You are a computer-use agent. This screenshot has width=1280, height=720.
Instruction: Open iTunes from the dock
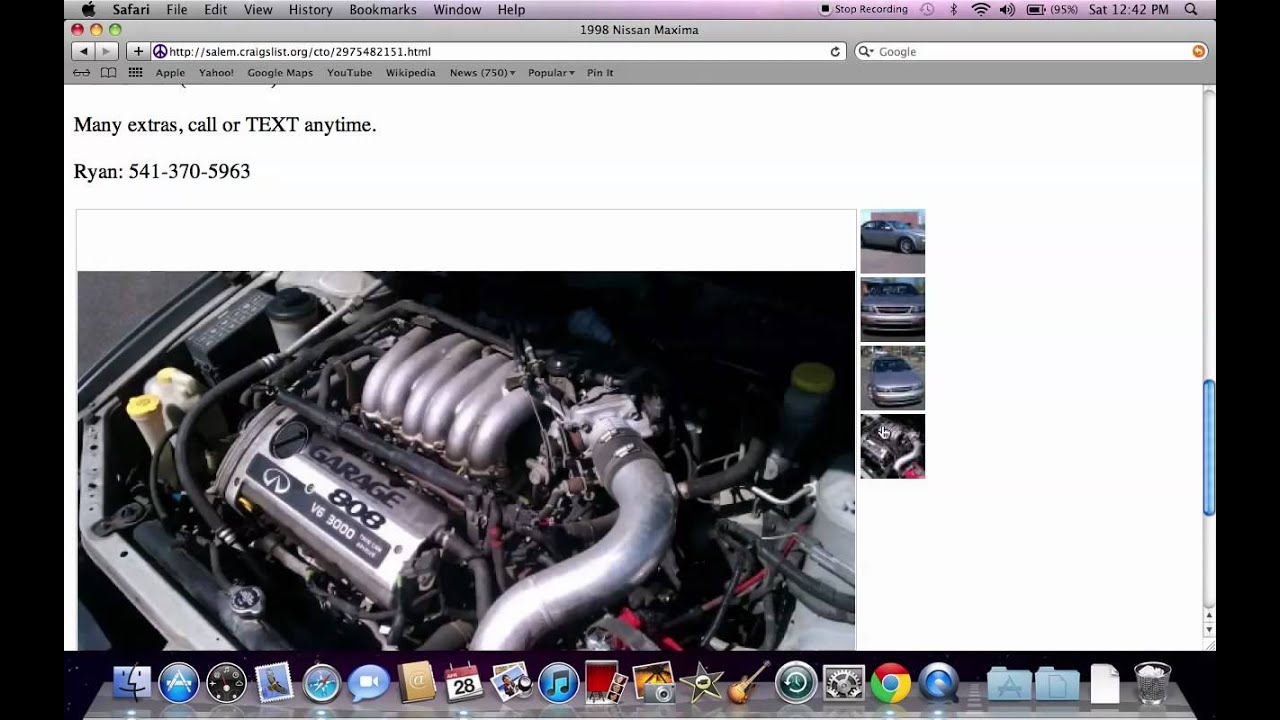[x=558, y=684]
